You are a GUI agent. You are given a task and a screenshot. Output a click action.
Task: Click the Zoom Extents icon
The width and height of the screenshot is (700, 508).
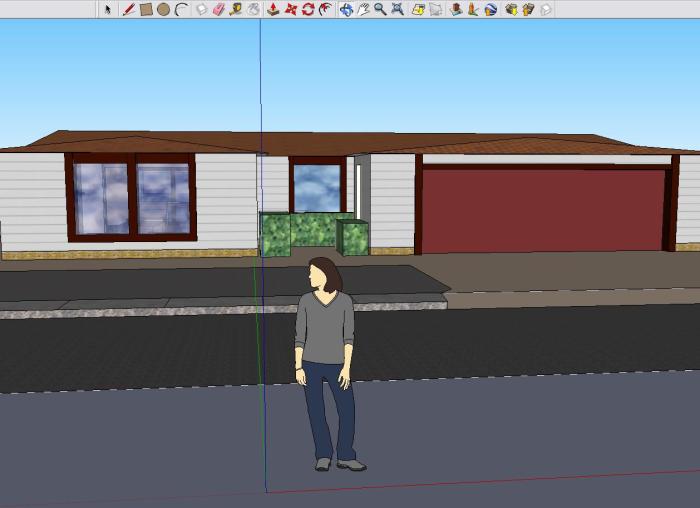tap(398, 9)
